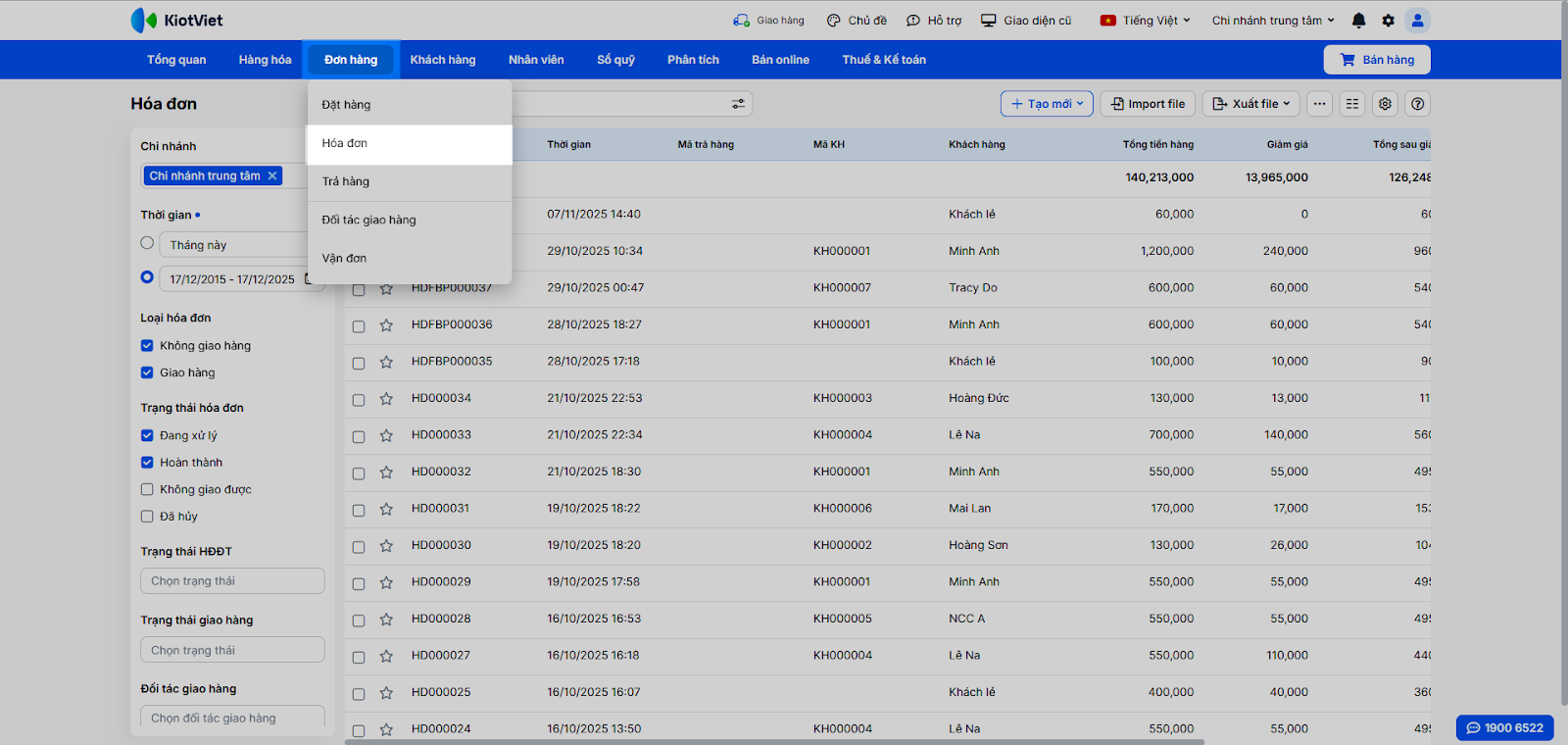Open the Xuất file dropdown
The image size is (1568, 745).
tap(1250, 104)
